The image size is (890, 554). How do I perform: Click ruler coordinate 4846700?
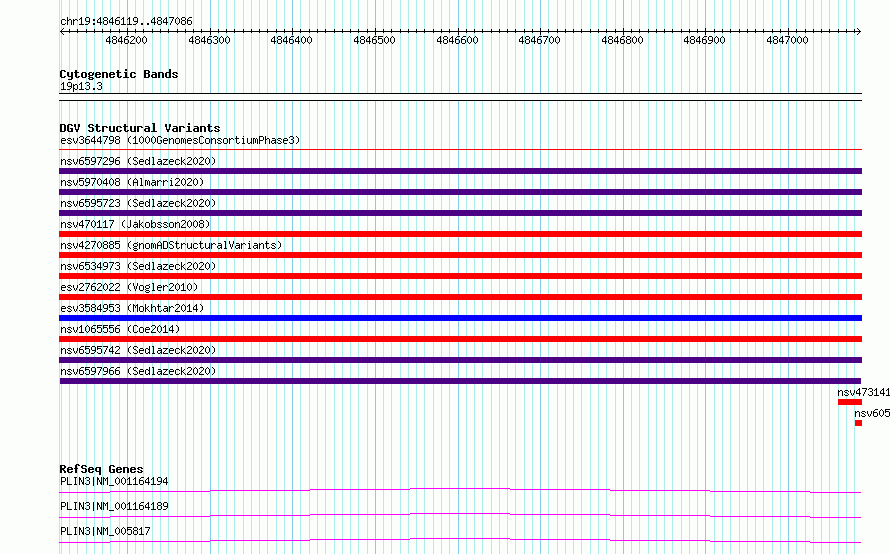pyautogui.click(x=539, y=40)
